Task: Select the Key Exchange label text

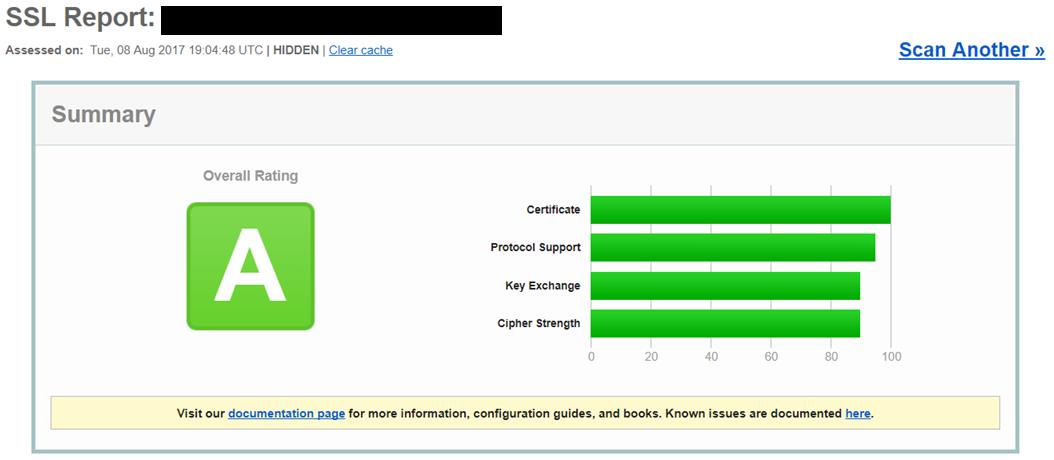Action: click(542, 286)
